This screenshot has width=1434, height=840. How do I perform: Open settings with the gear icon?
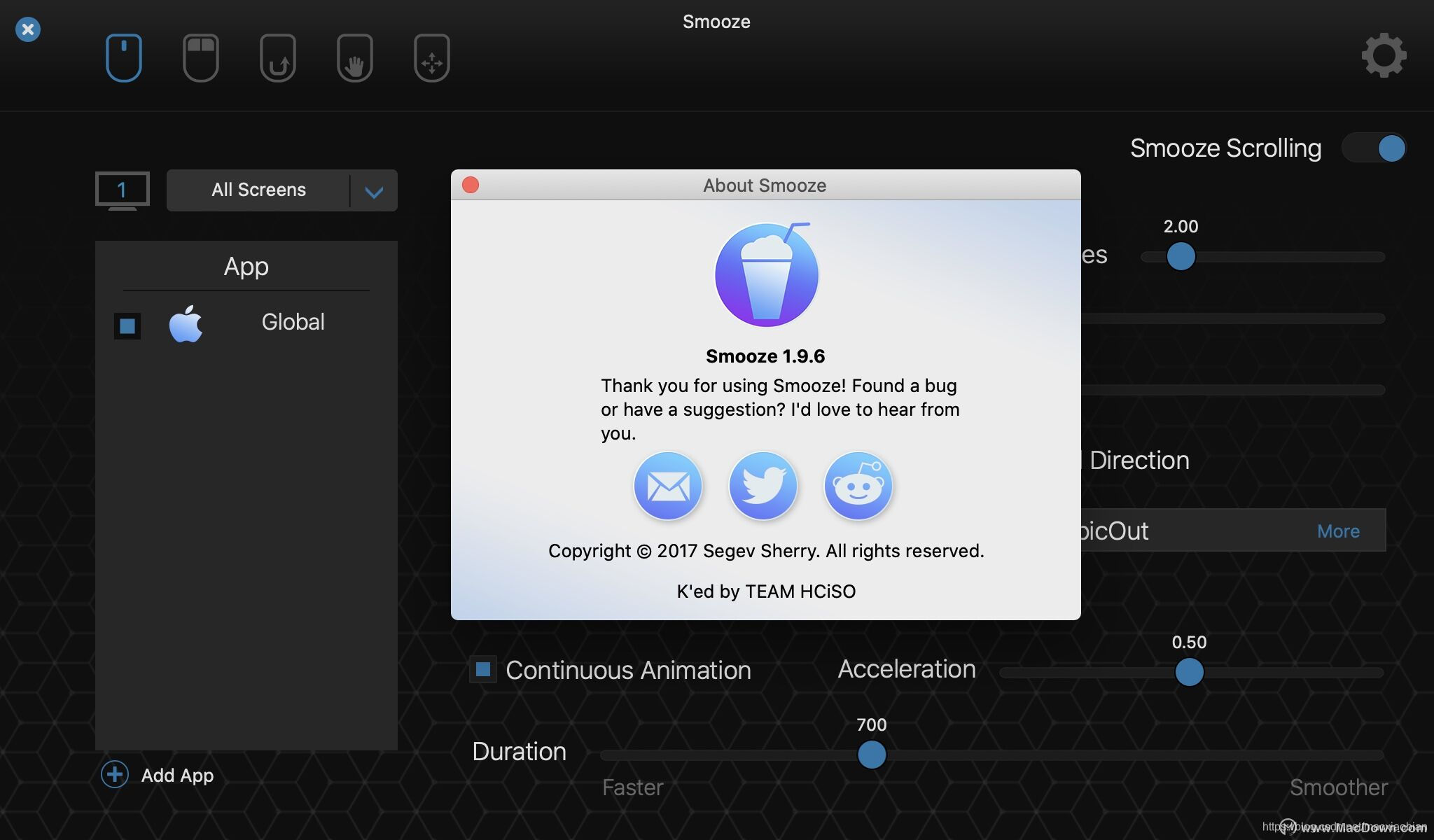click(1384, 55)
